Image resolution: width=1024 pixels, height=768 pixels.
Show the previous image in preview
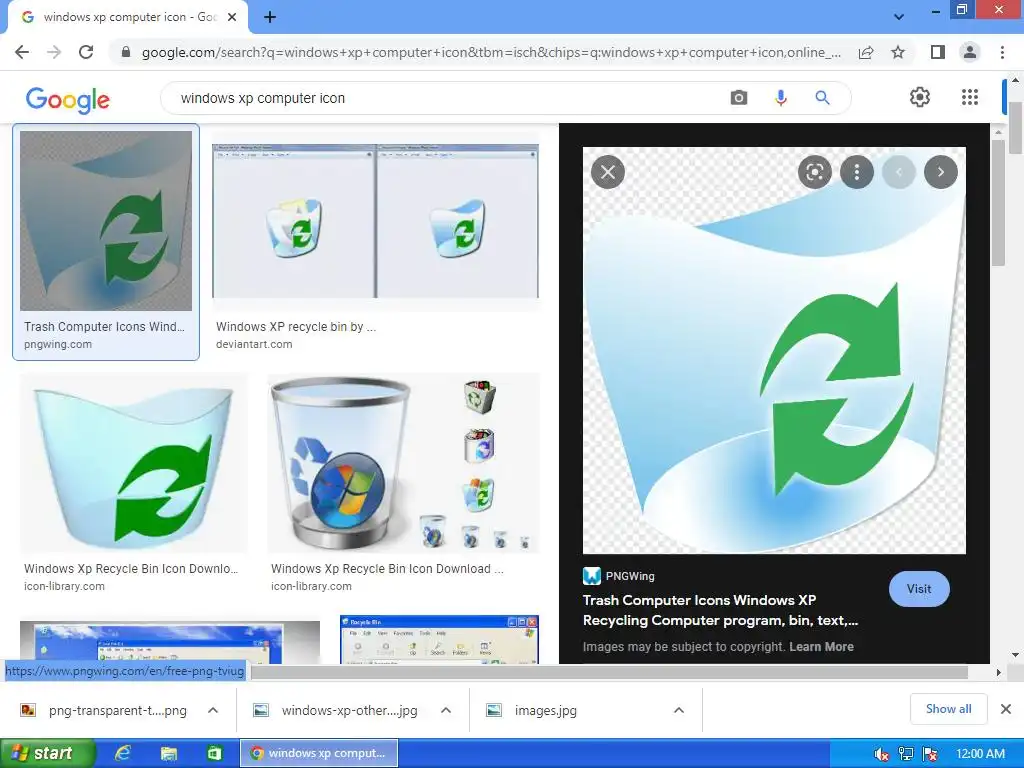pyautogui.click(x=899, y=172)
